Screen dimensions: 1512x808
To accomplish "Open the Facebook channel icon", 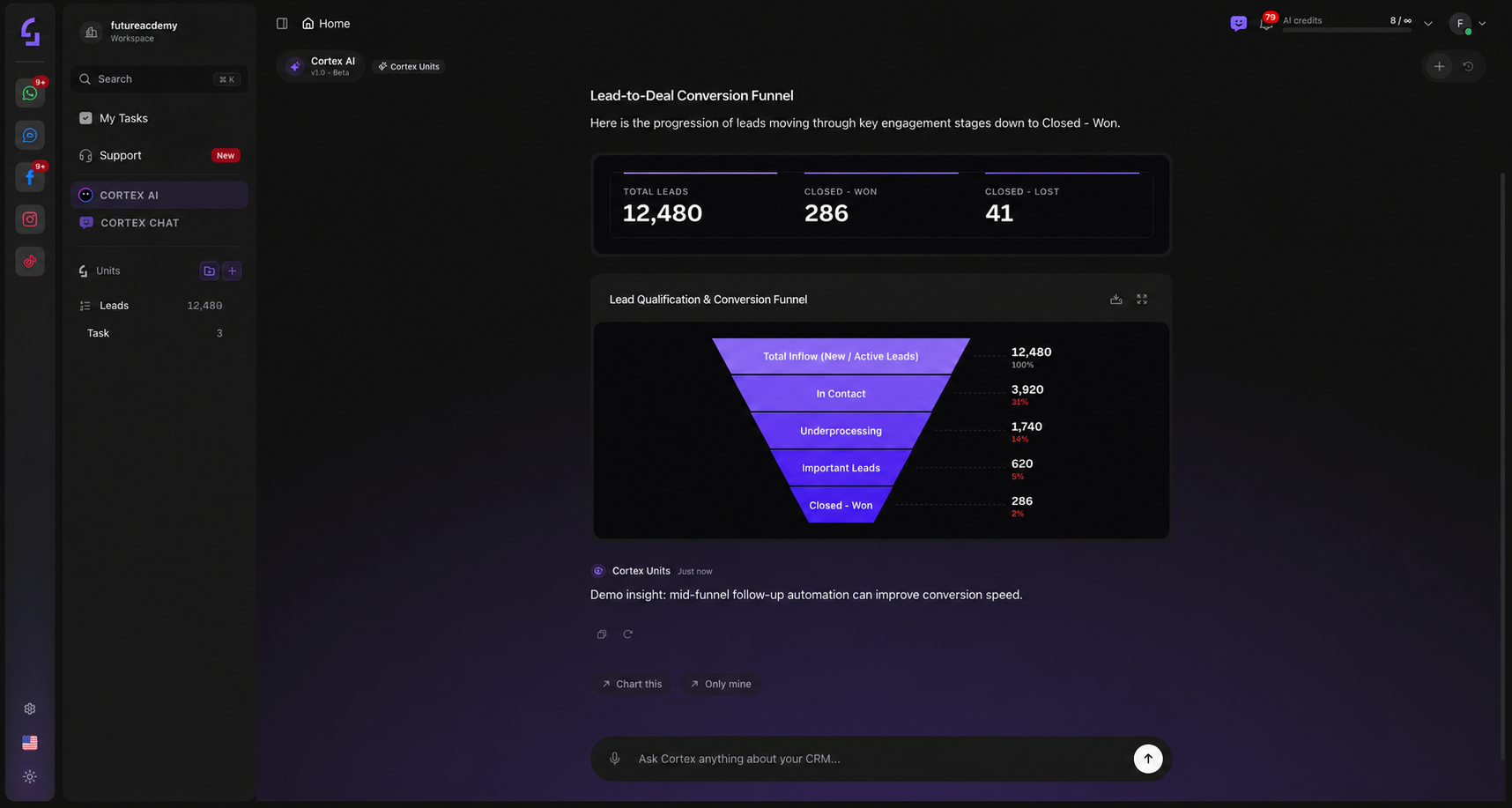I will (30, 177).
